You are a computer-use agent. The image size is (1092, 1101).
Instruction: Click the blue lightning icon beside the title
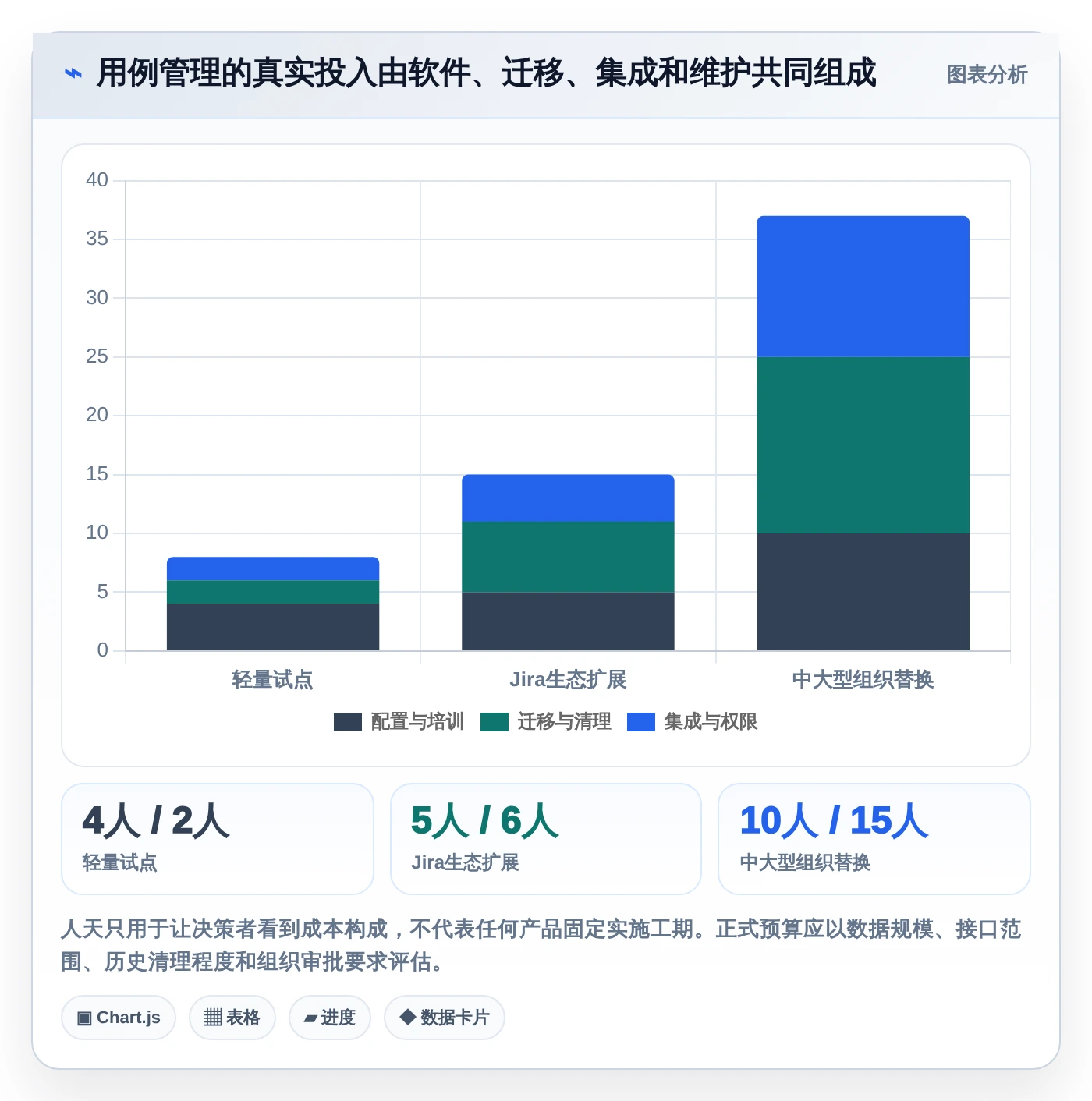[x=73, y=74]
